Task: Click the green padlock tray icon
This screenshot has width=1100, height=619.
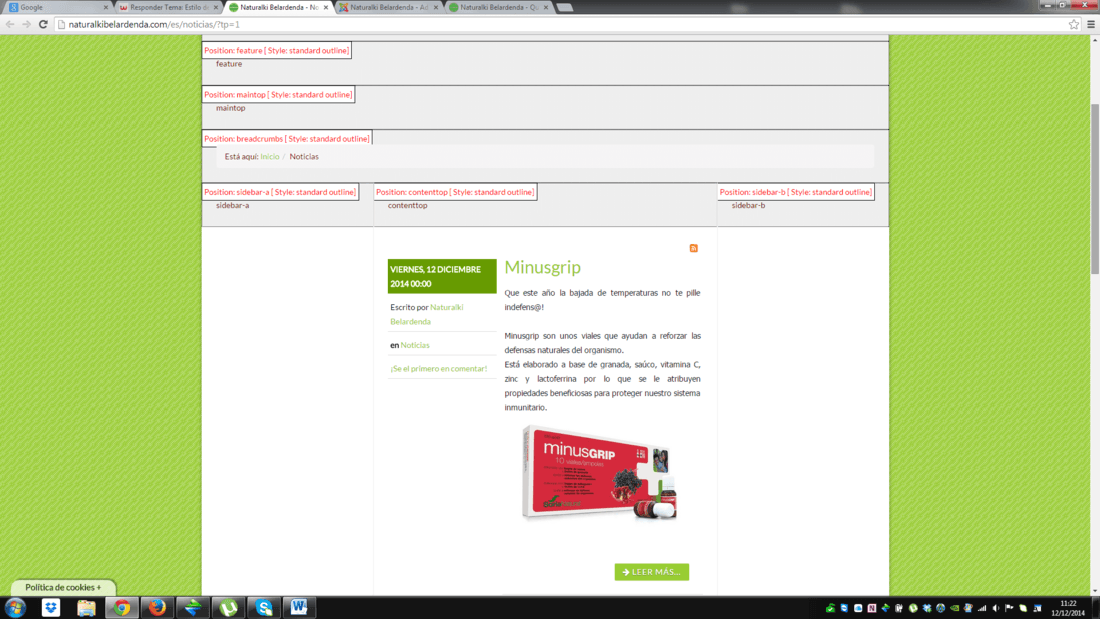Action: click(830, 608)
